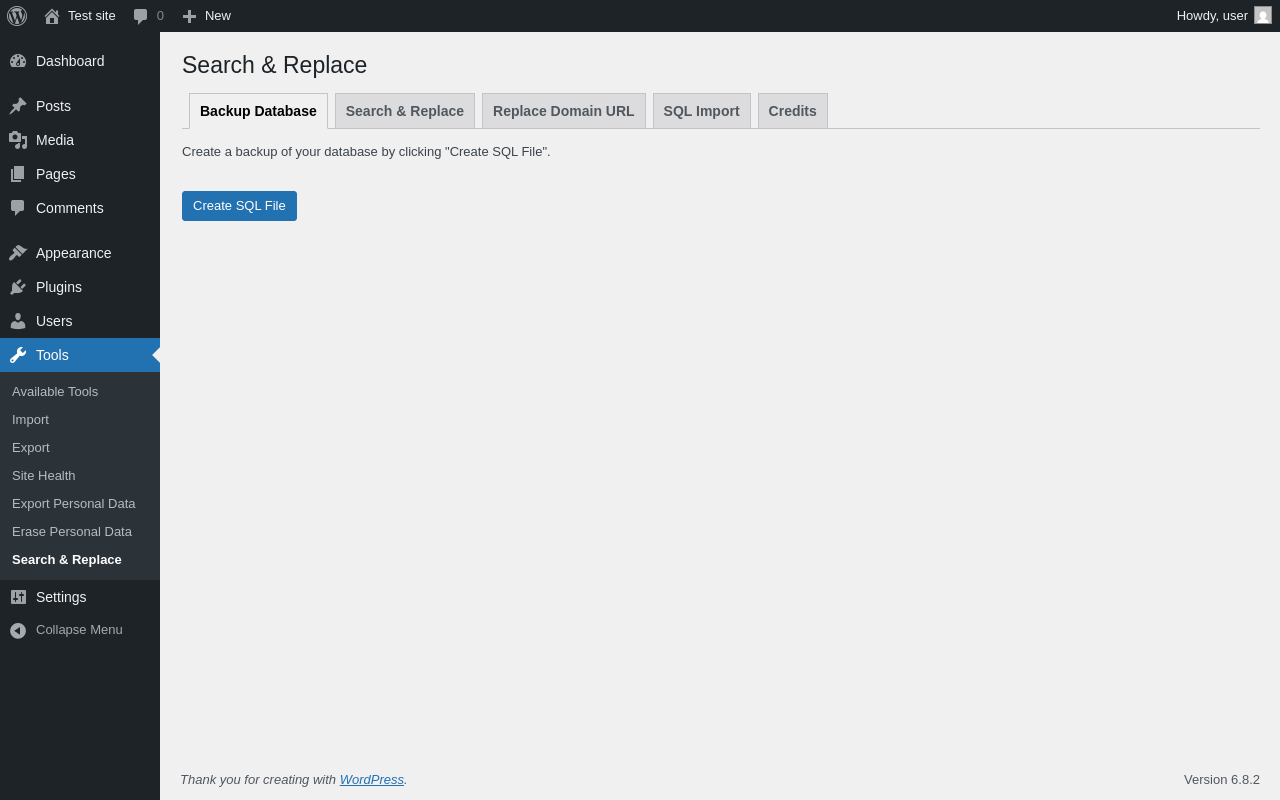Screen dimensions: 1280x800
Task: Click the user avatar in admin bar
Action: click(1263, 15)
